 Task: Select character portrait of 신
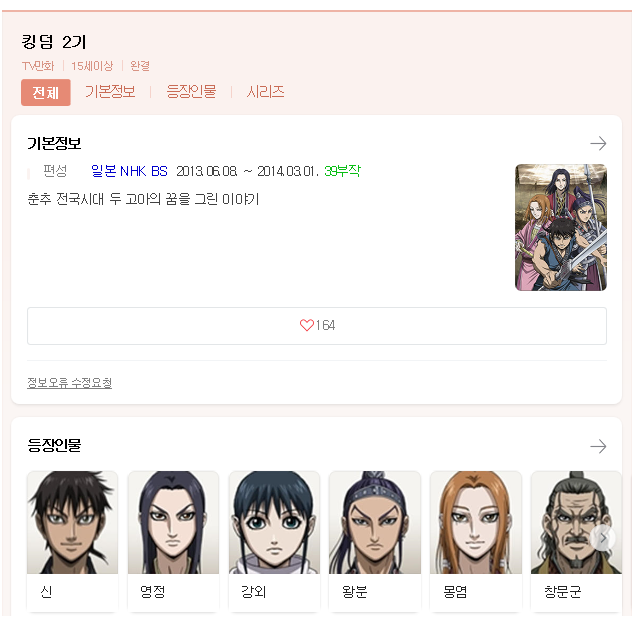72,522
